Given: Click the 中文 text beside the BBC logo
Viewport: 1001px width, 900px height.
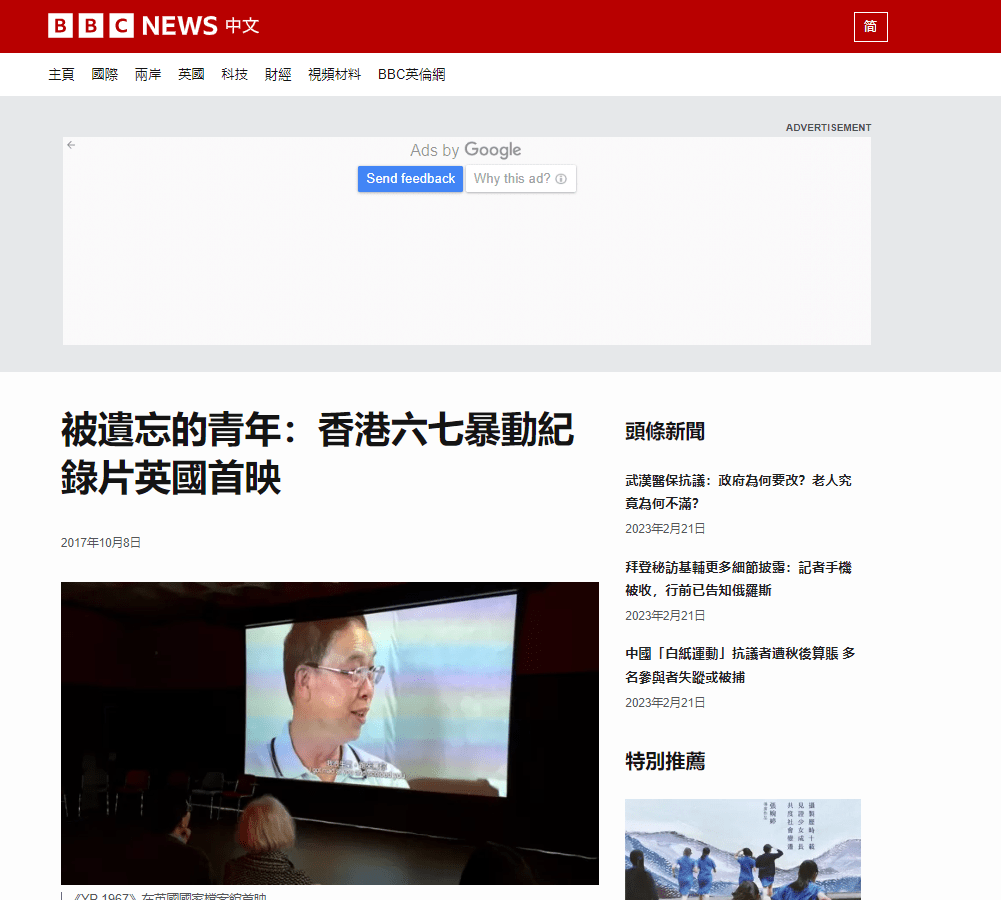Looking at the screenshot, I should (242, 26).
